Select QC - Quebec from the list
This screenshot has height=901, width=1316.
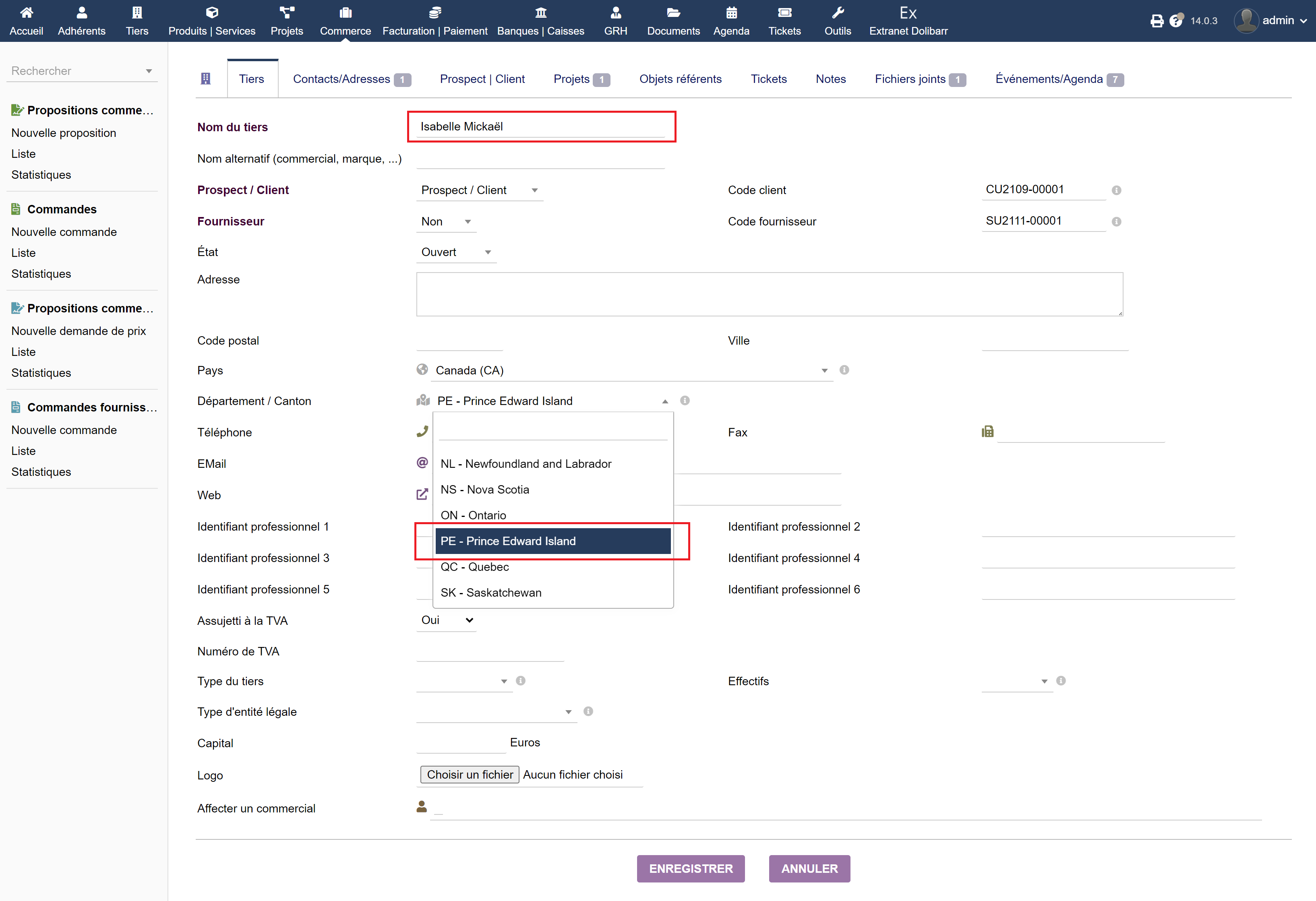[474, 567]
